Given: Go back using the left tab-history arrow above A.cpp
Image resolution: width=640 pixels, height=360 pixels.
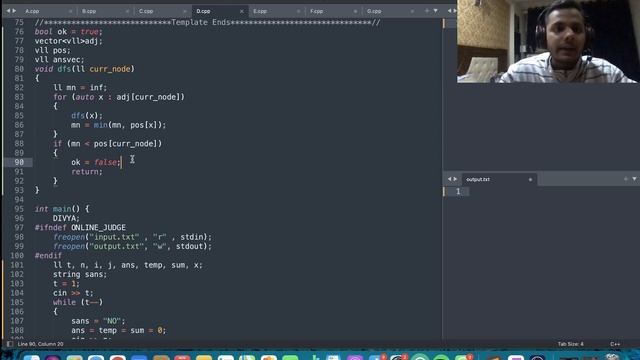Looking at the screenshot, I should pyautogui.click(x=8, y=11).
